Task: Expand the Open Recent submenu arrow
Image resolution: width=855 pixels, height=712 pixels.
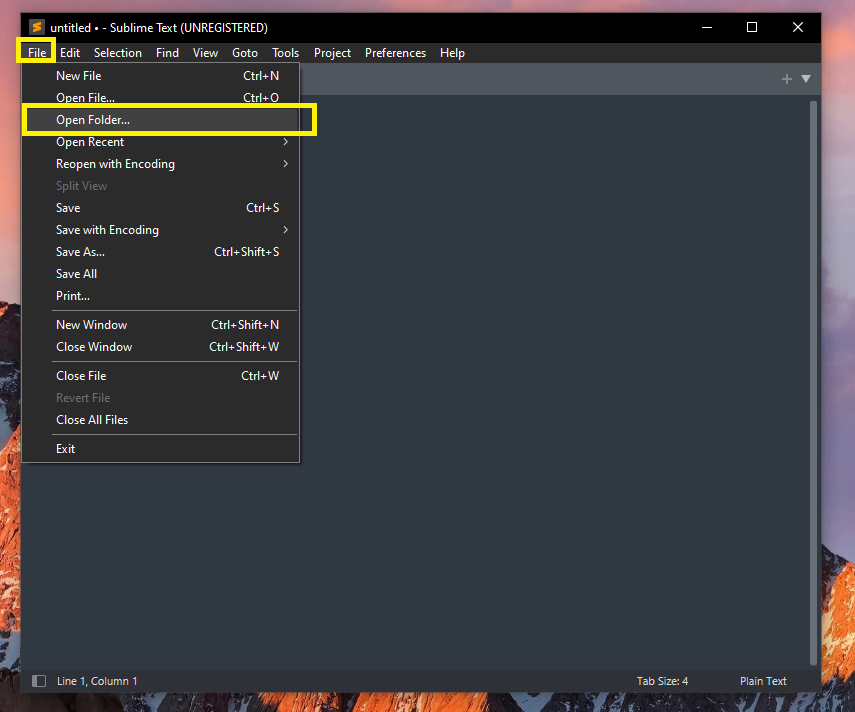Action: click(x=285, y=142)
